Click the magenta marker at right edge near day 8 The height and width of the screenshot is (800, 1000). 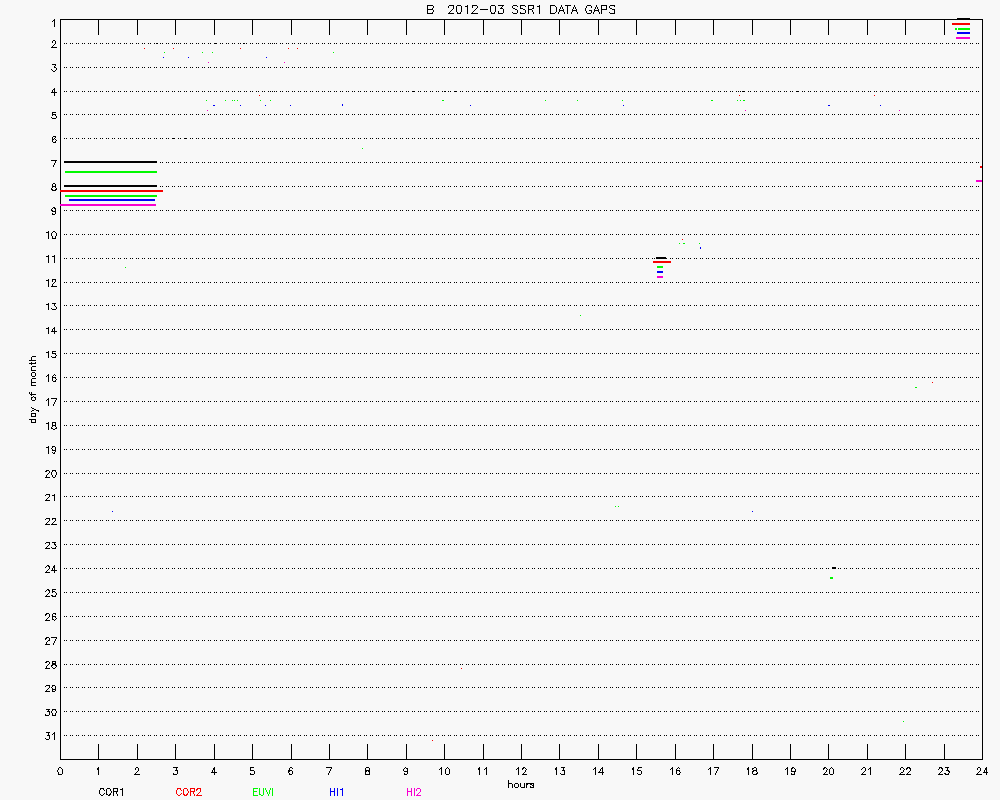(x=979, y=181)
